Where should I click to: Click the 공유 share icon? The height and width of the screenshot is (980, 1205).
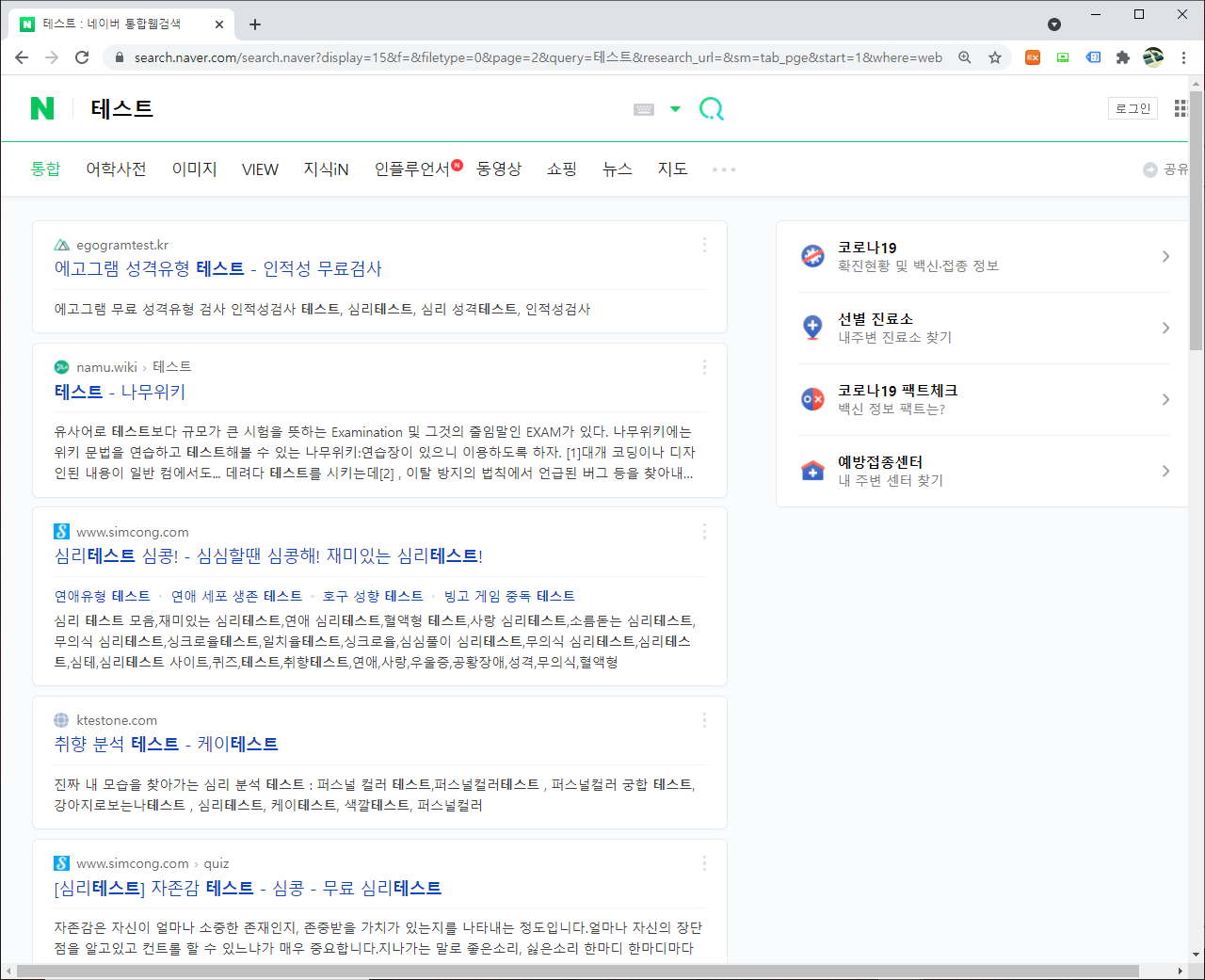pyautogui.click(x=1150, y=169)
